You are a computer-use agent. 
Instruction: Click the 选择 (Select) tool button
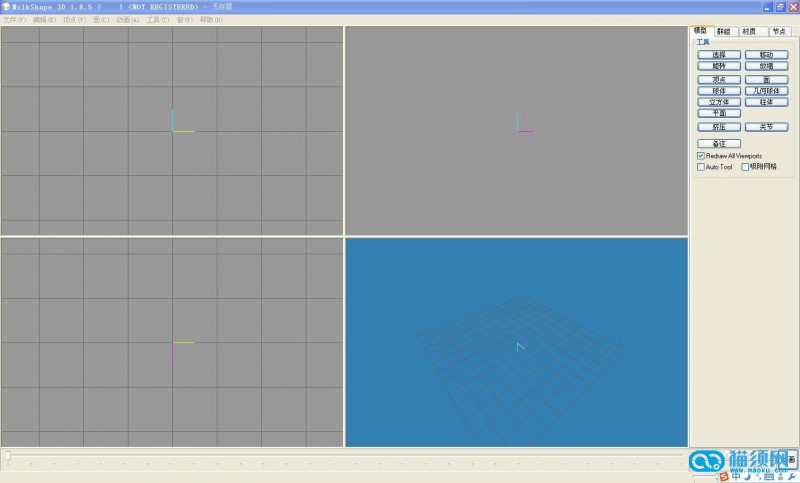tap(719, 54)
